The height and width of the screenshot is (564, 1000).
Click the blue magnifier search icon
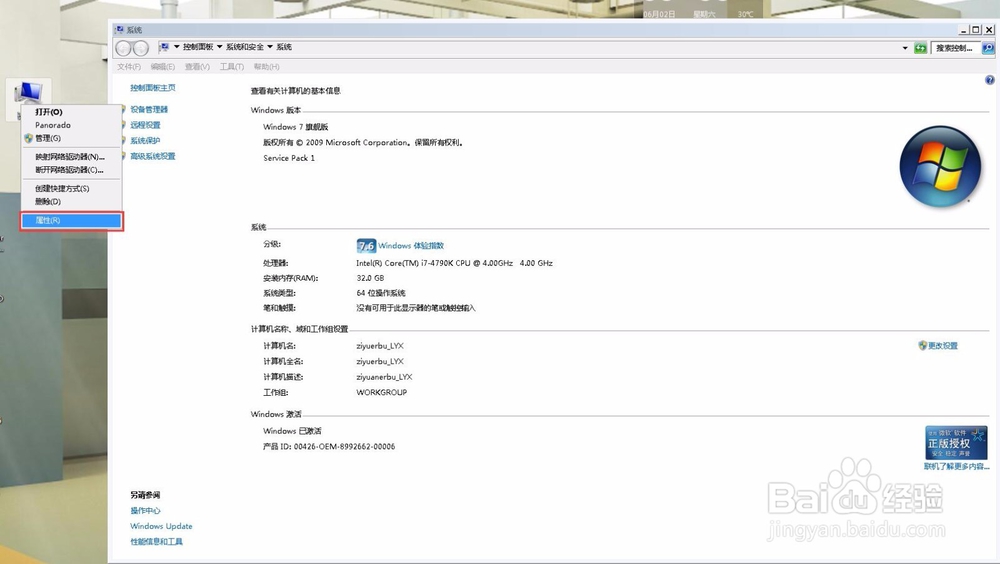tap(988, 48)
